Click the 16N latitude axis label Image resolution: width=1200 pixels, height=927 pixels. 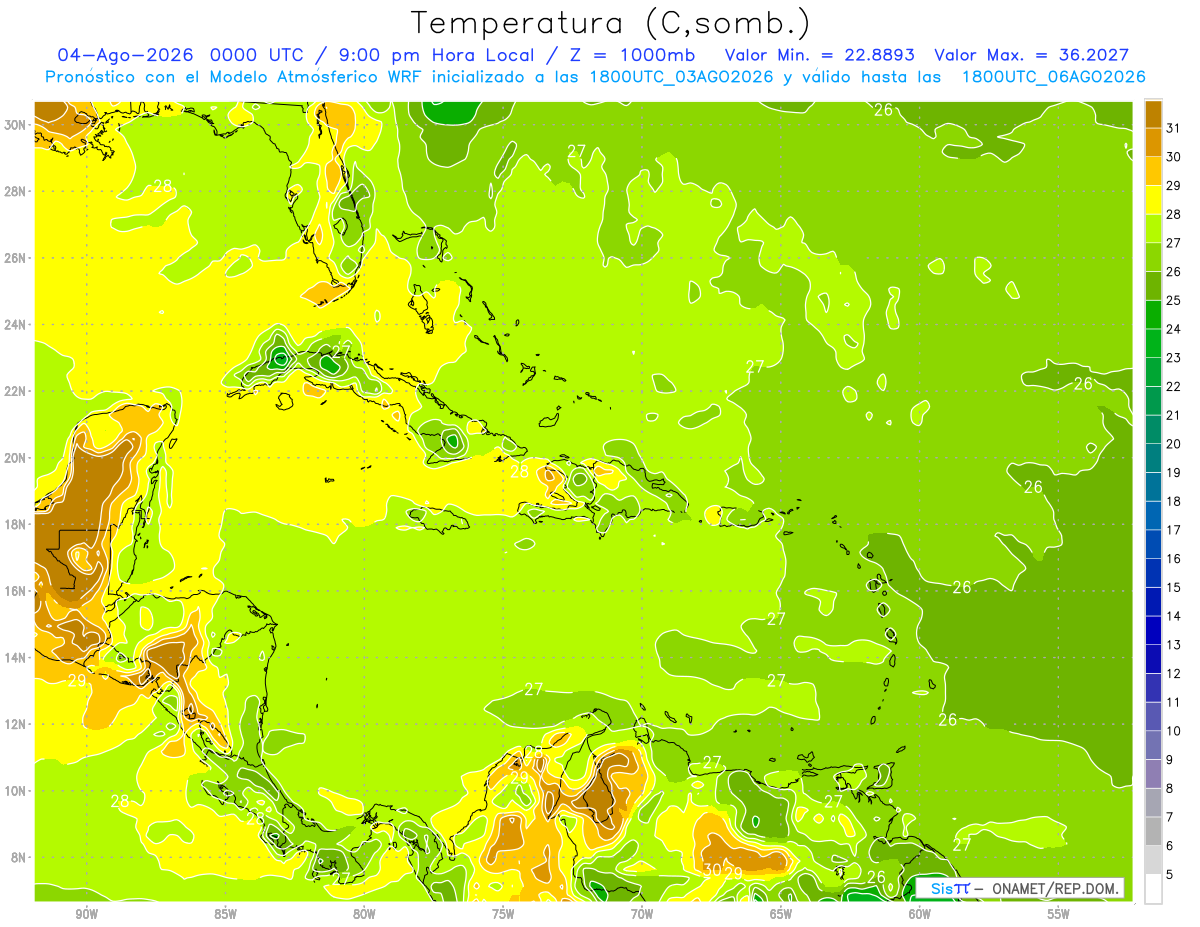tap(15, 591)
